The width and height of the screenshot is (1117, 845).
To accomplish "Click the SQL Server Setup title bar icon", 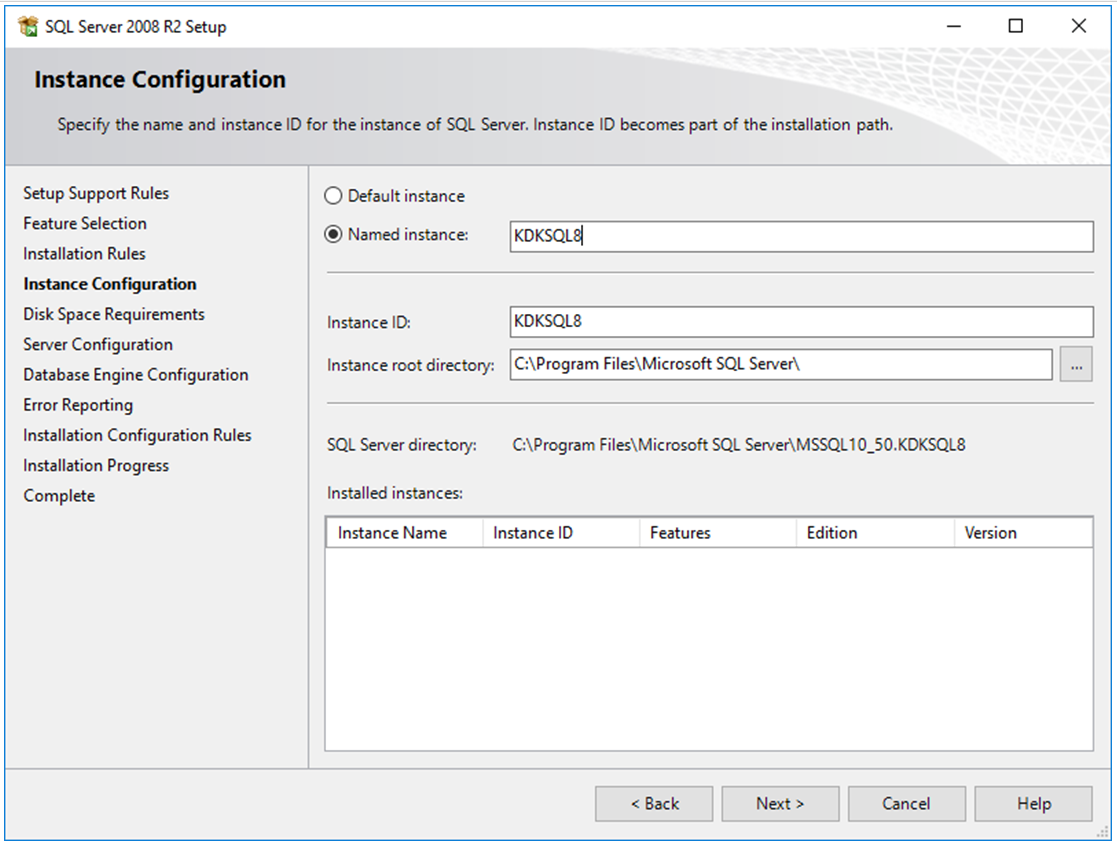I will click(x=28, y=26).
